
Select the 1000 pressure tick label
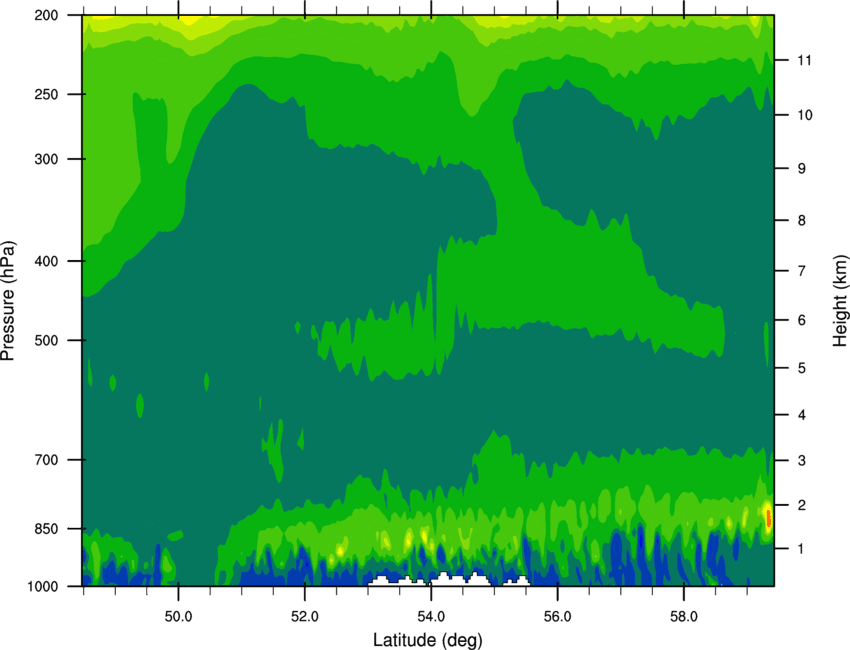[x=42, y=587]
